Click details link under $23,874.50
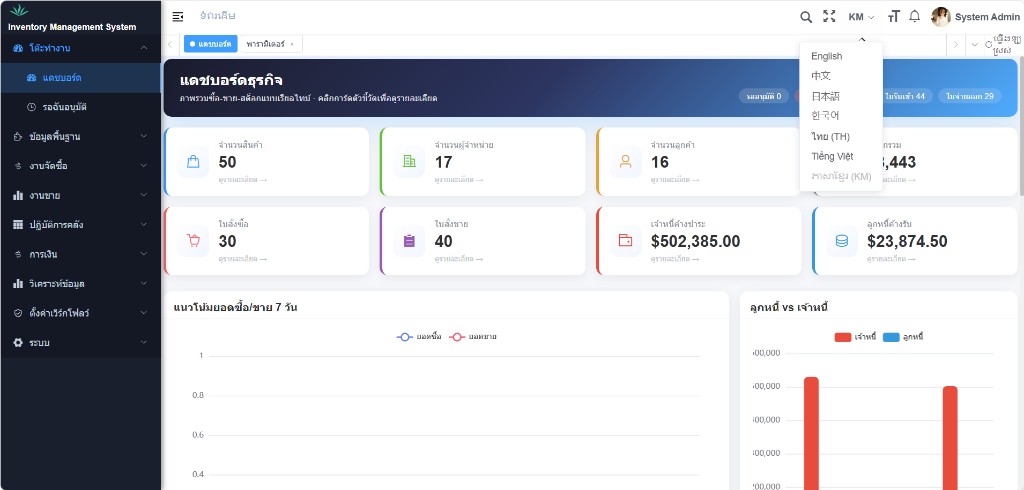 pos(891,259)
